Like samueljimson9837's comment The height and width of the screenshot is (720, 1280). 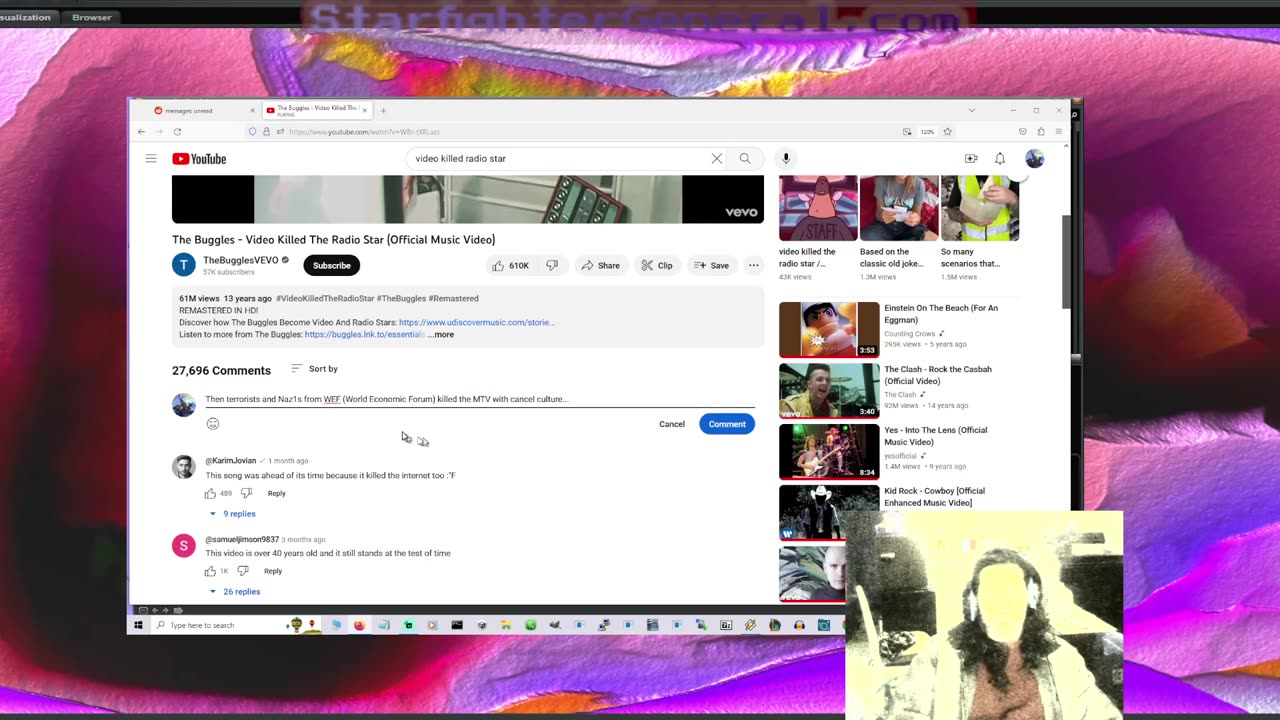[210, 571]
